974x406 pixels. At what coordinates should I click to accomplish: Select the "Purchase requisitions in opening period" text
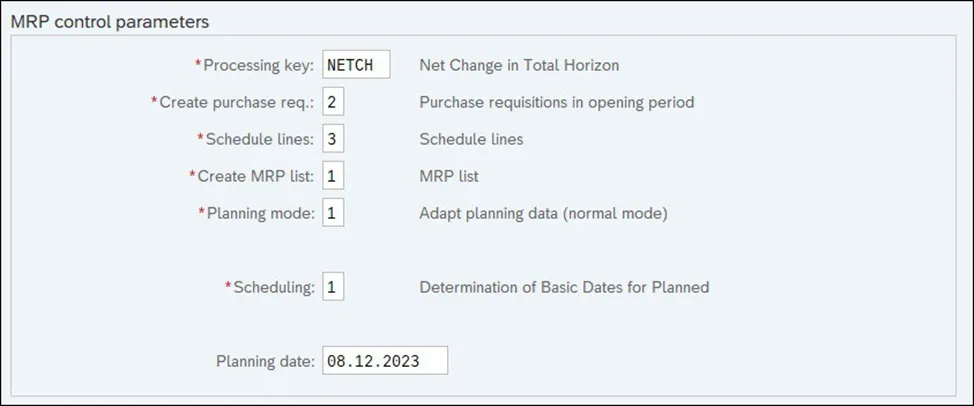click(x=556, y=103)
